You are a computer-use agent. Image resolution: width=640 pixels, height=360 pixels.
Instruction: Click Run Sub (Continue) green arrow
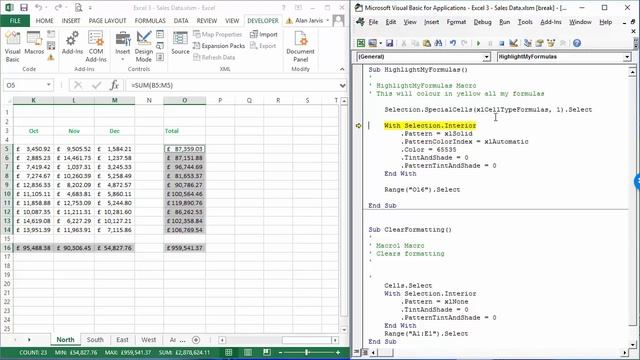478,43
